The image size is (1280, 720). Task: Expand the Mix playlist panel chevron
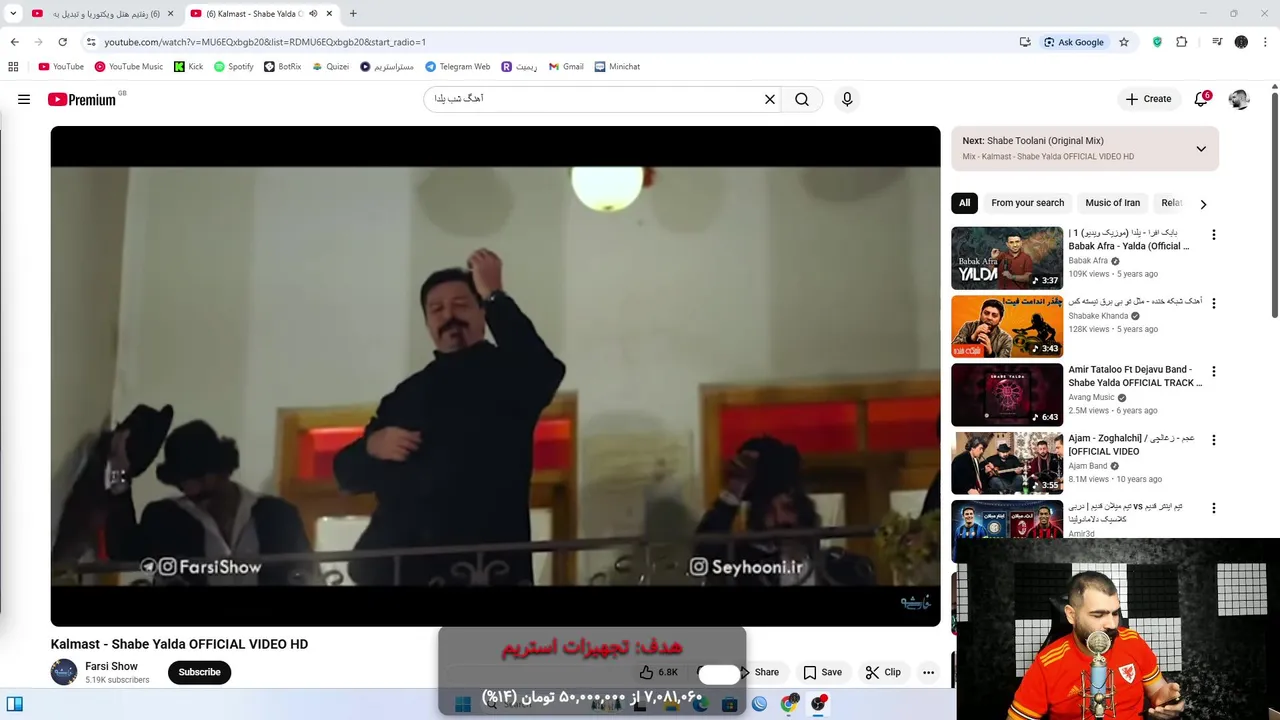point(1201,149)
